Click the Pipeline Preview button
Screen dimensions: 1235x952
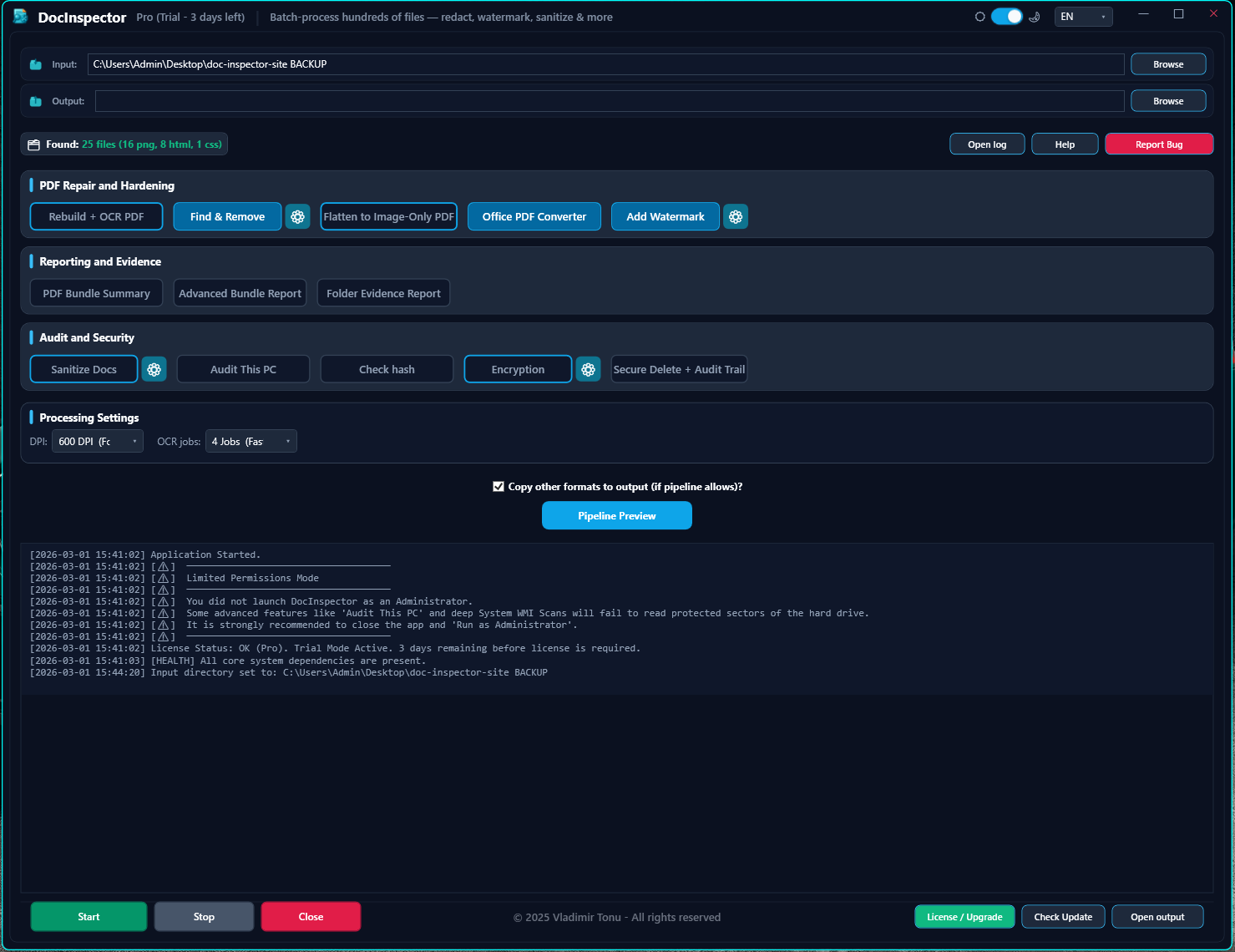point(617,516)
